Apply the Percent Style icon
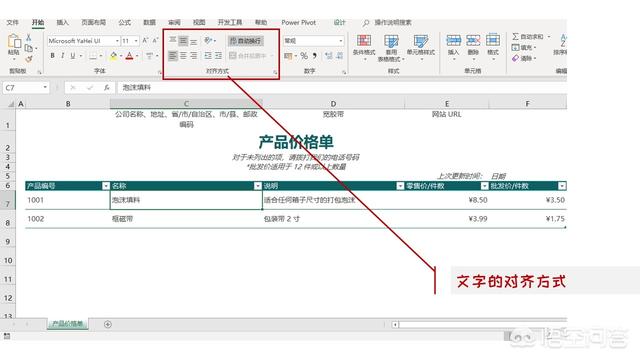 pyautogui.click(x=304, y=56)
